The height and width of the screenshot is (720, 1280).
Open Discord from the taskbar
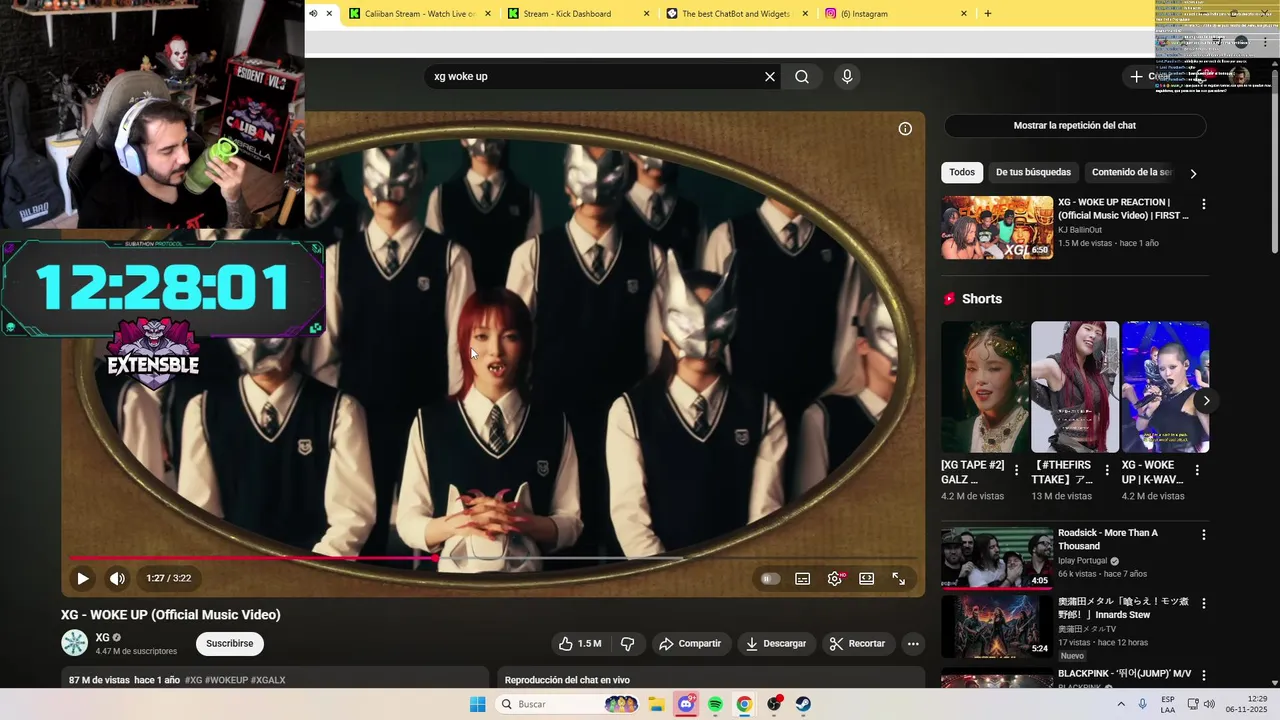(x=686, y=704)
